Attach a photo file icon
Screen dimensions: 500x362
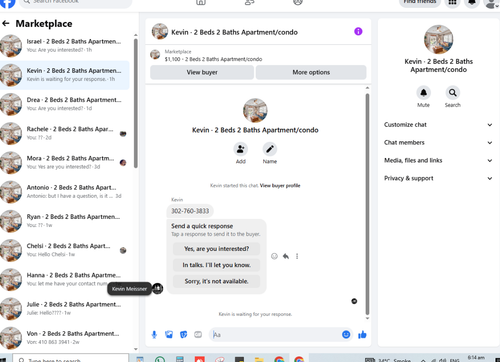pyautogui.click(x=169, y=334)
